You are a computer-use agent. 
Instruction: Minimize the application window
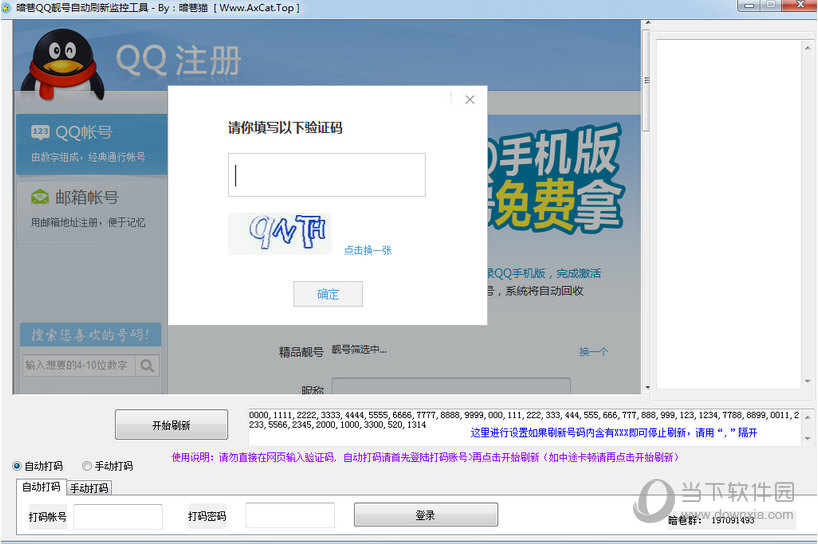tap(750, 5)
